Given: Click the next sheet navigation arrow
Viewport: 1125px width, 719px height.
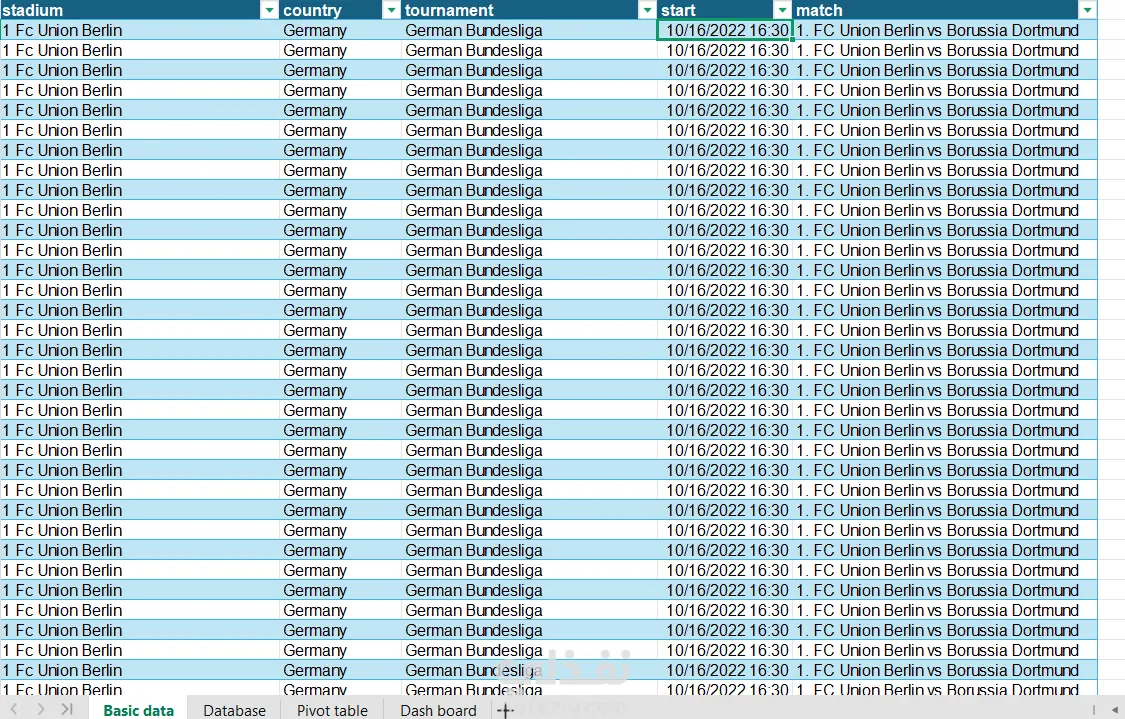Looking at the screenshot, I should pyautogui.click(x=40, y=710).
